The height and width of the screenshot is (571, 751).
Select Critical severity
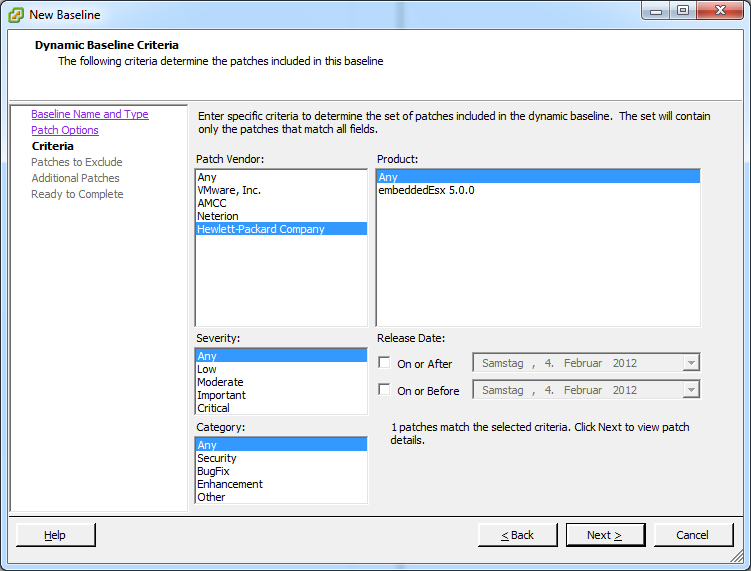point(213,408)
